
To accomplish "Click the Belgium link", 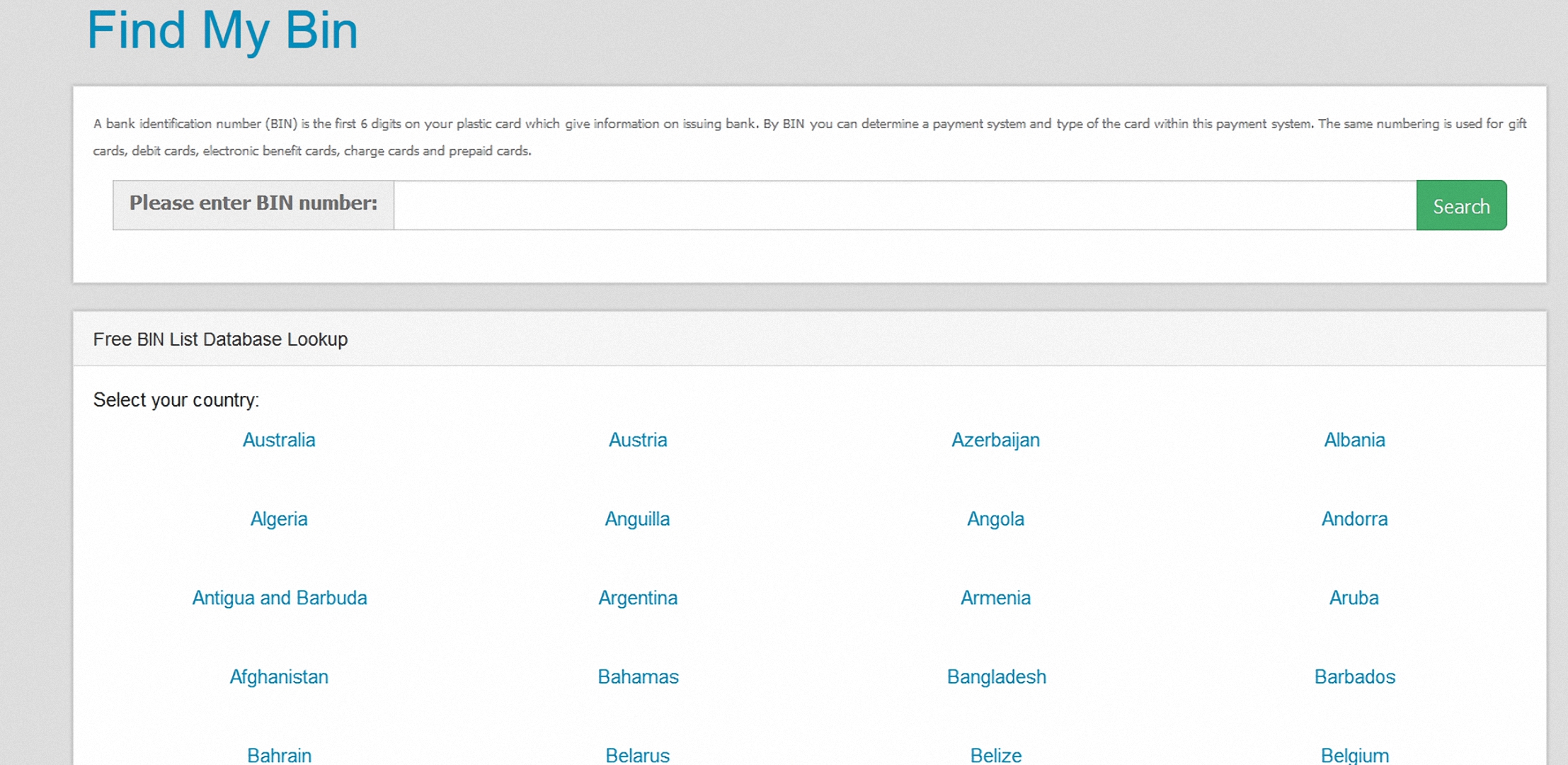I will coord(1354,755).
